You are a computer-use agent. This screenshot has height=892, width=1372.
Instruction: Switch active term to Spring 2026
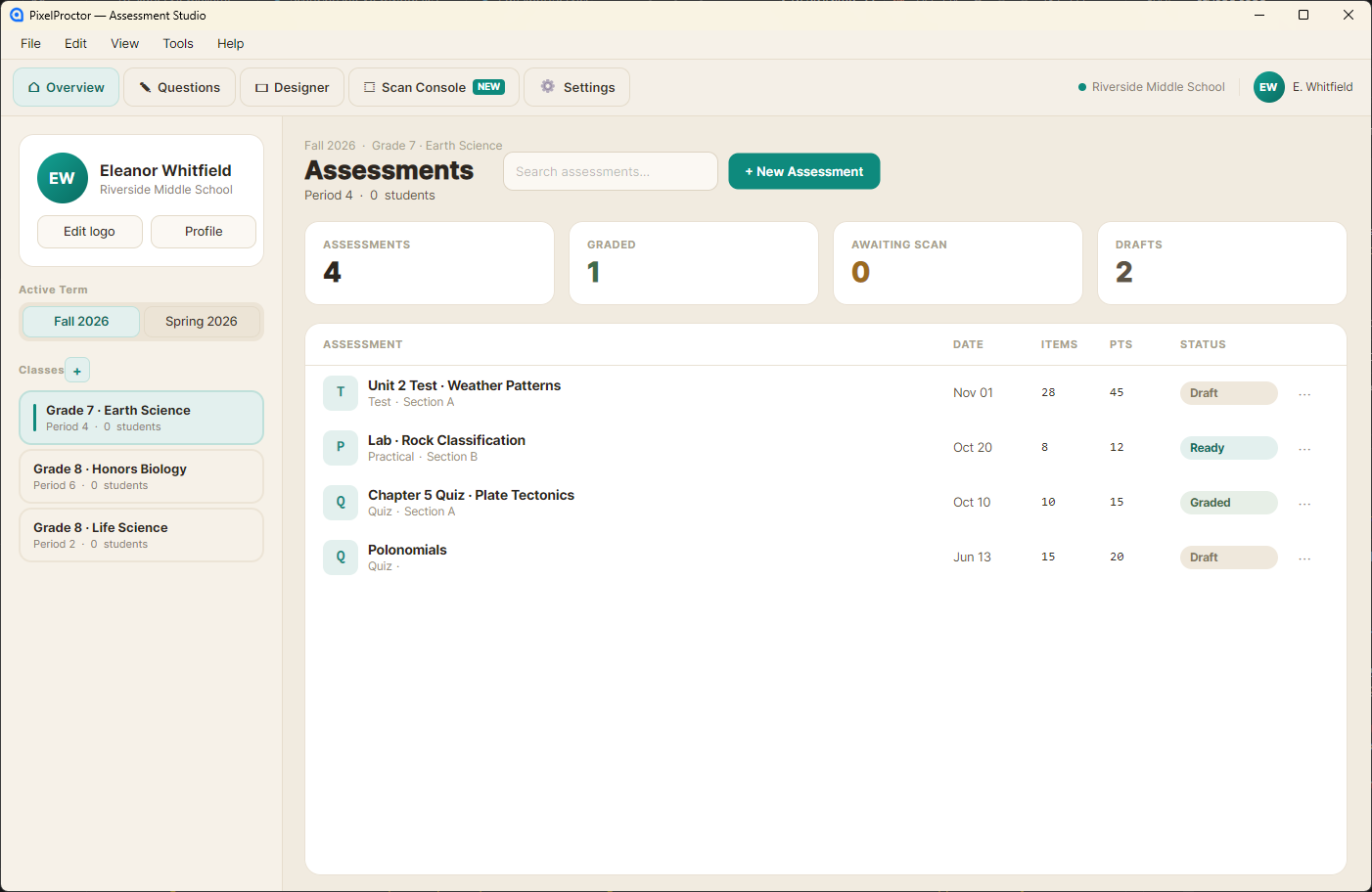pos(202,321)
